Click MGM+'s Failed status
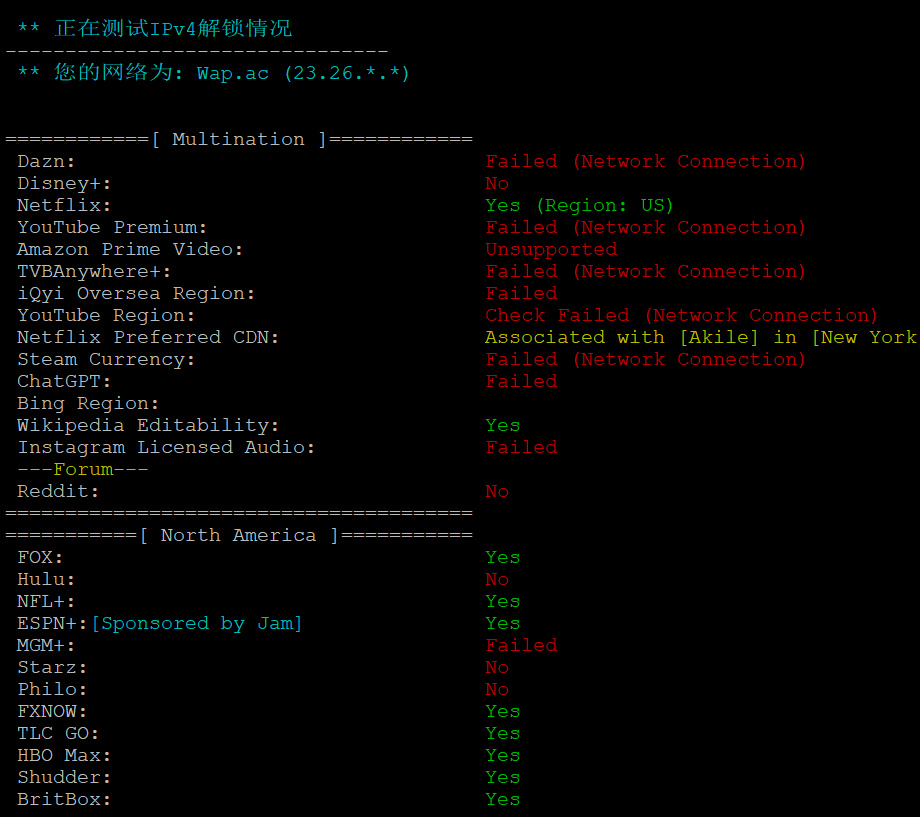The width and height of the screenshot is (920, 817). pyautogui.click(x=521, y=645)
